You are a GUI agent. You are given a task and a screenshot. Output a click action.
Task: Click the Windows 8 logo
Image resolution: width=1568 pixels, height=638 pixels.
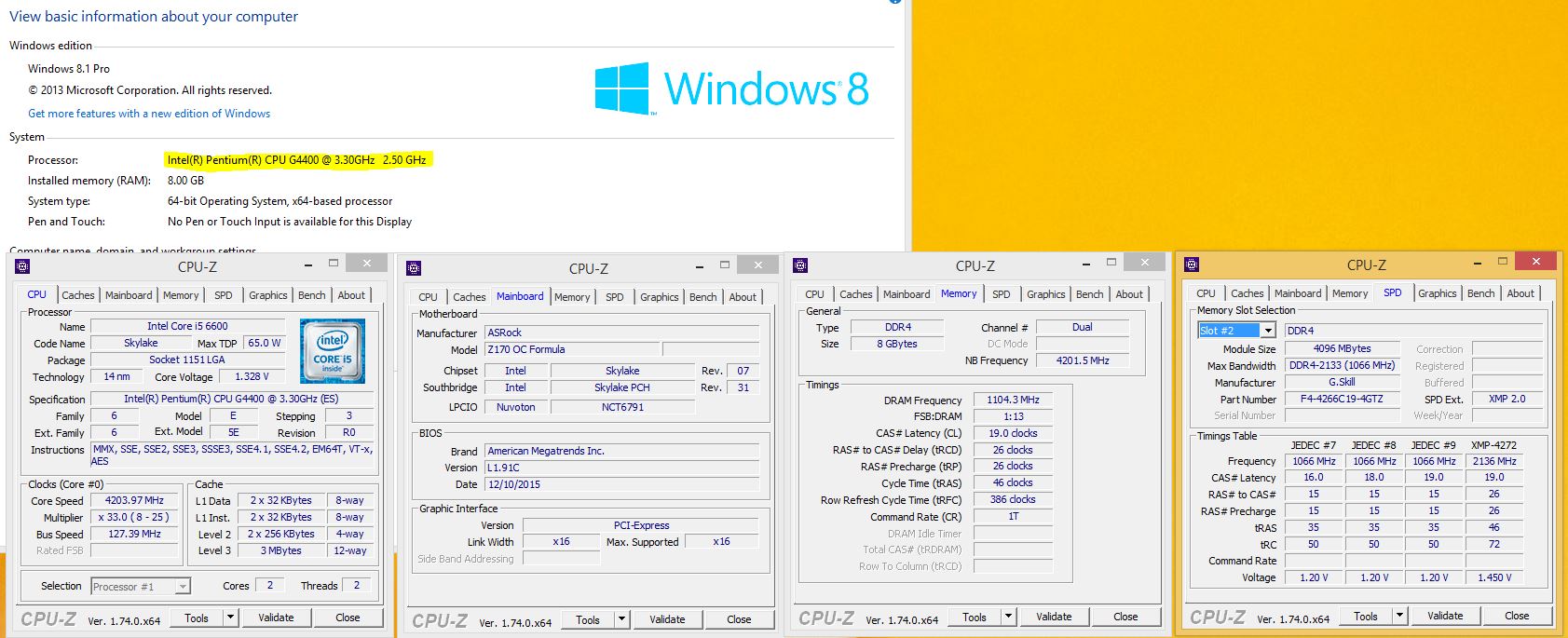[x=732, y=88]
